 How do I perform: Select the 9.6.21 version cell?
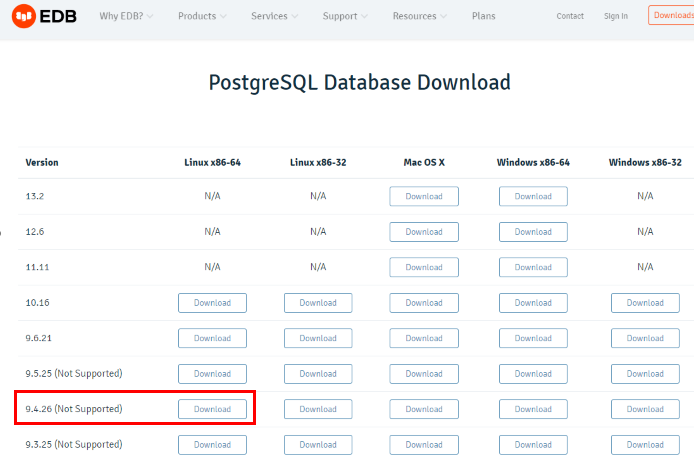[39, 338]
